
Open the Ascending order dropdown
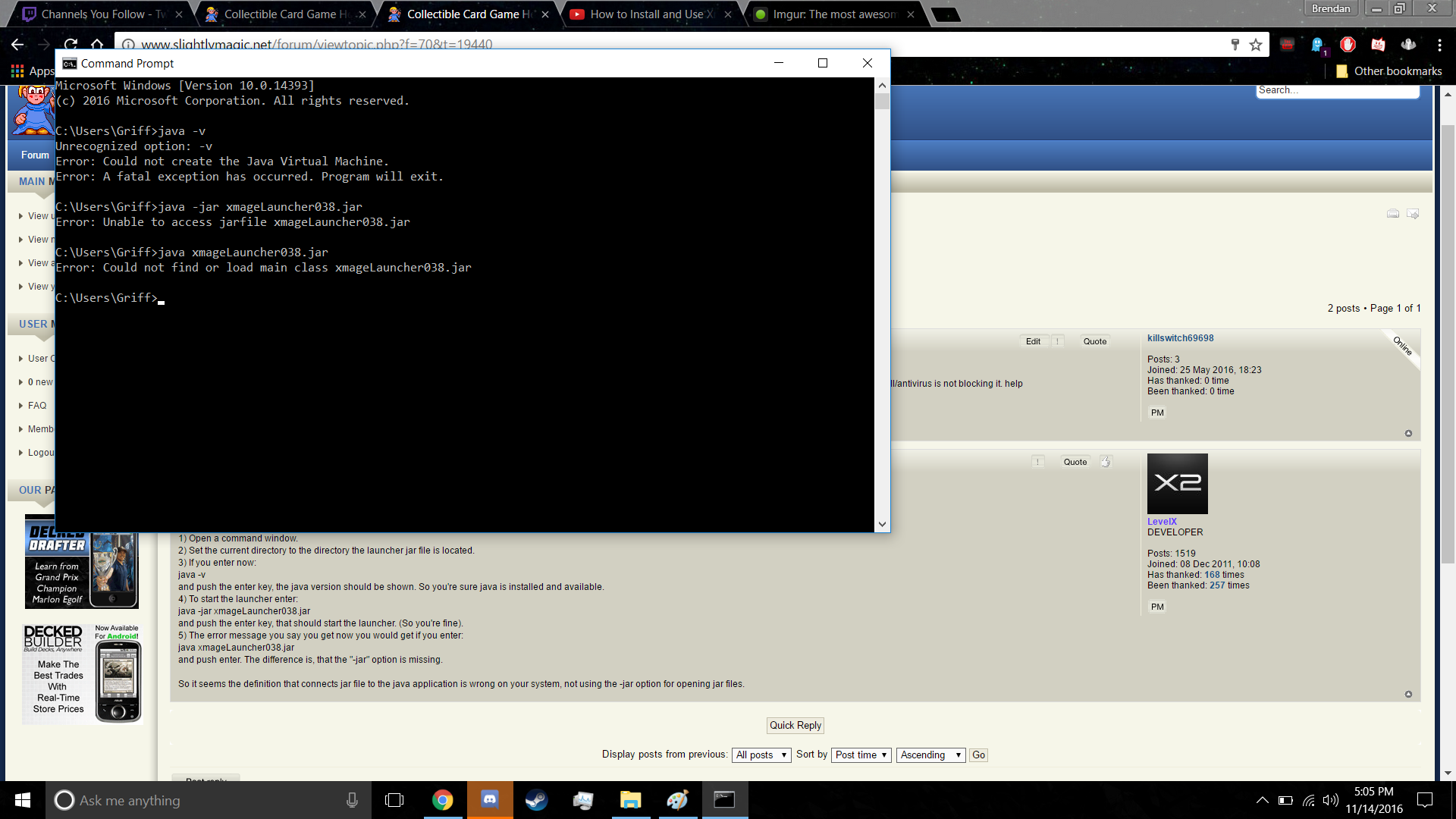point(930,755)
